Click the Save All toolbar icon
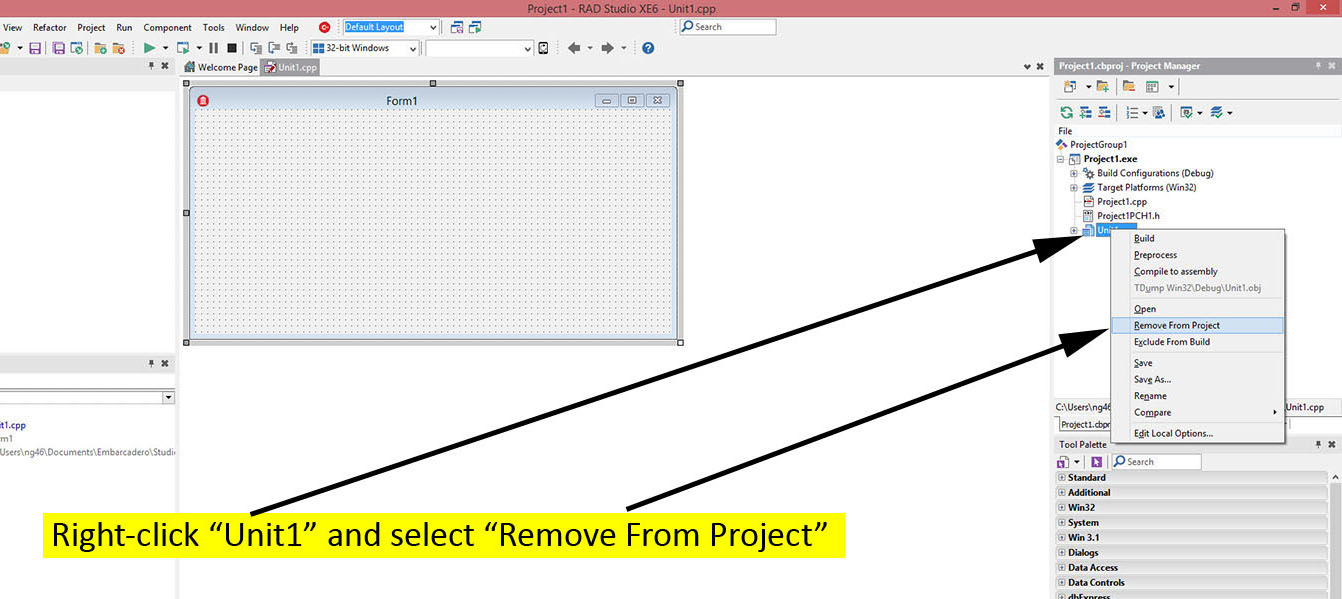Screen dimensions: 1342x599 (x=59, y=48)
